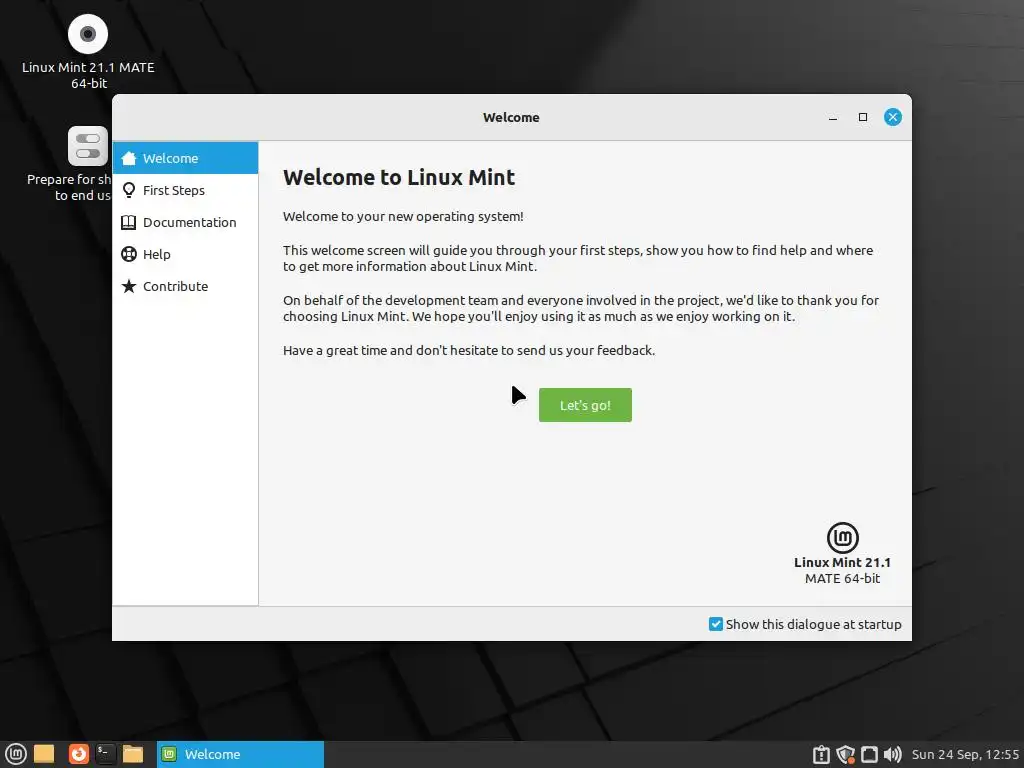This screenshot has height=768, width=1024.
Task: Click the Welcome title bar text
Action: pyautogui.click(x=511, y=118)
